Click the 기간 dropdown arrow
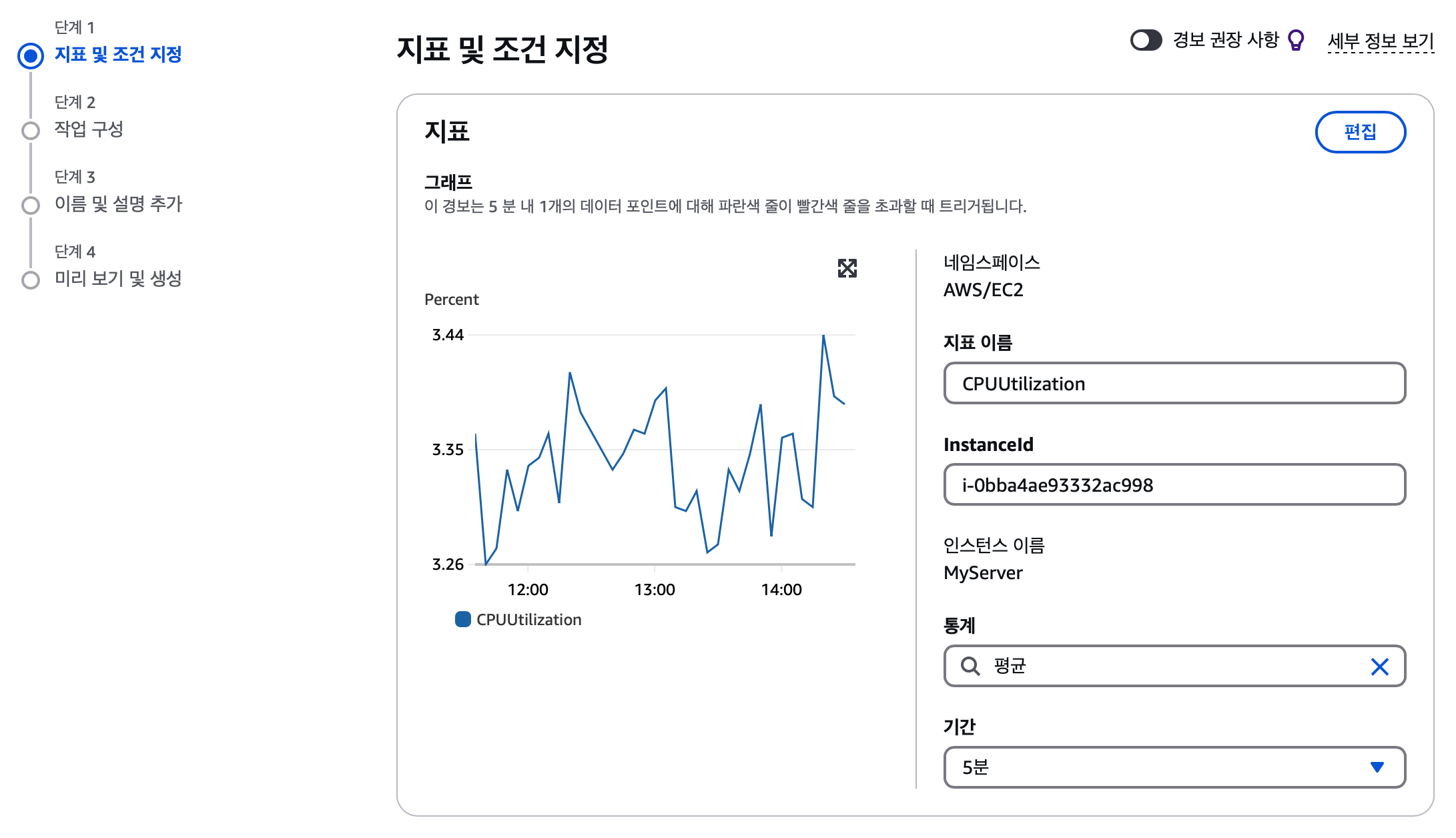Screen dimensions: 1456x838 (1377, 767)
